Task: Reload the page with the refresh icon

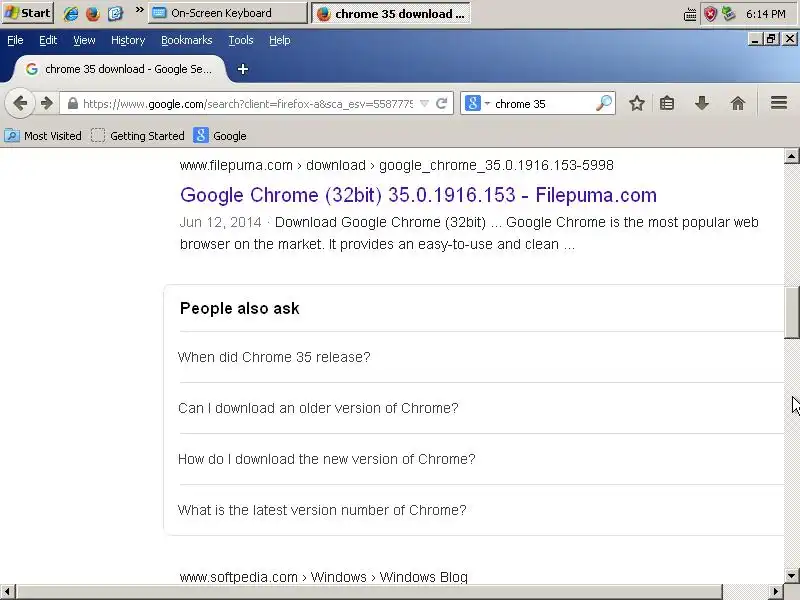Action: pyautogui.click(x=442, y=104)
